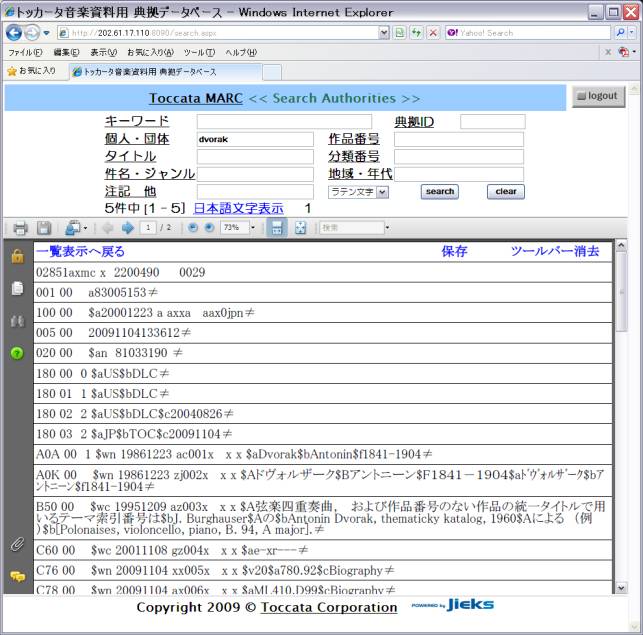Click the 注記 他 input field
Viewport: 643px width, 635px height.
pos(255,192)
